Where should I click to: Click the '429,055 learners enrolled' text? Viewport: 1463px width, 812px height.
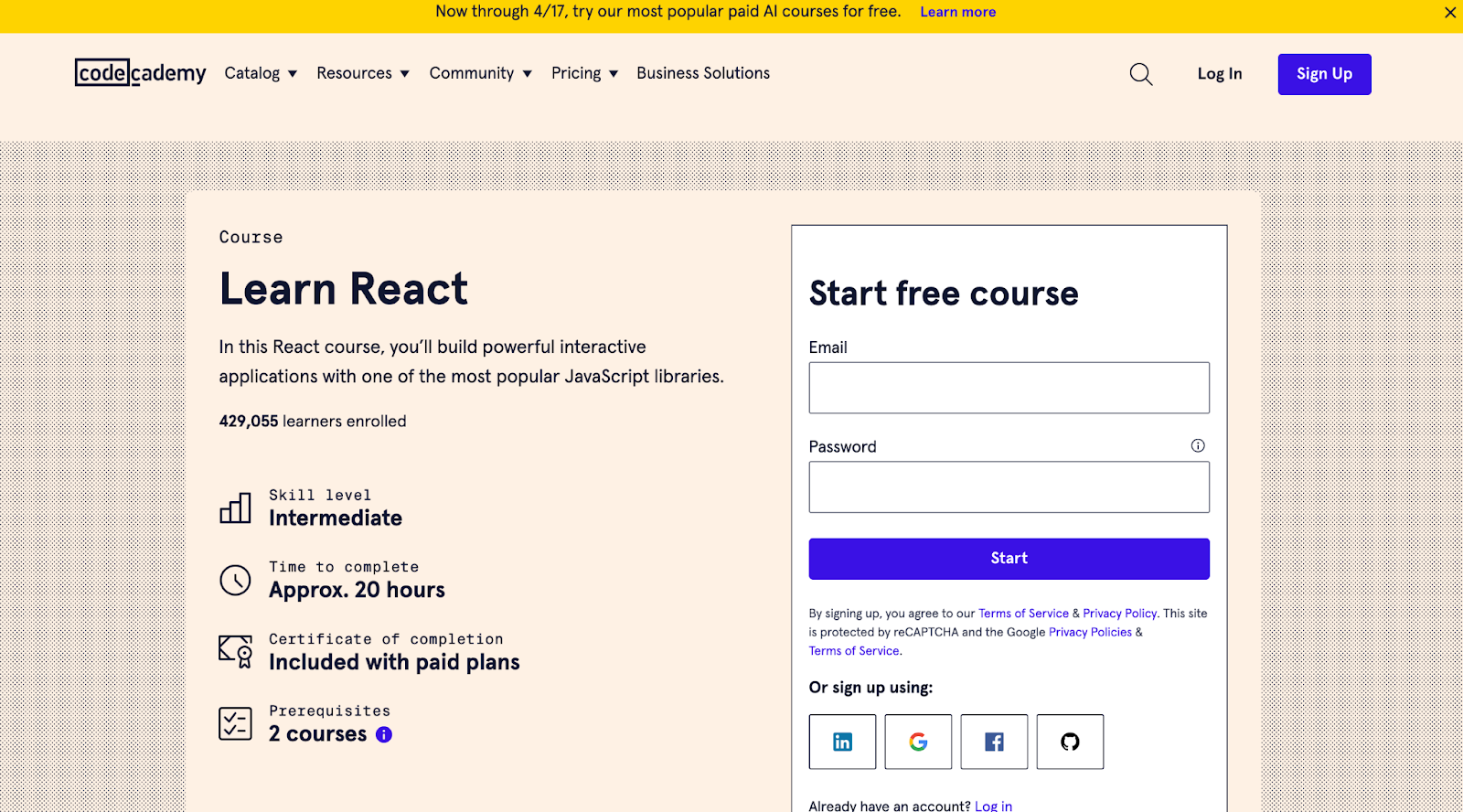click(313, 422)
